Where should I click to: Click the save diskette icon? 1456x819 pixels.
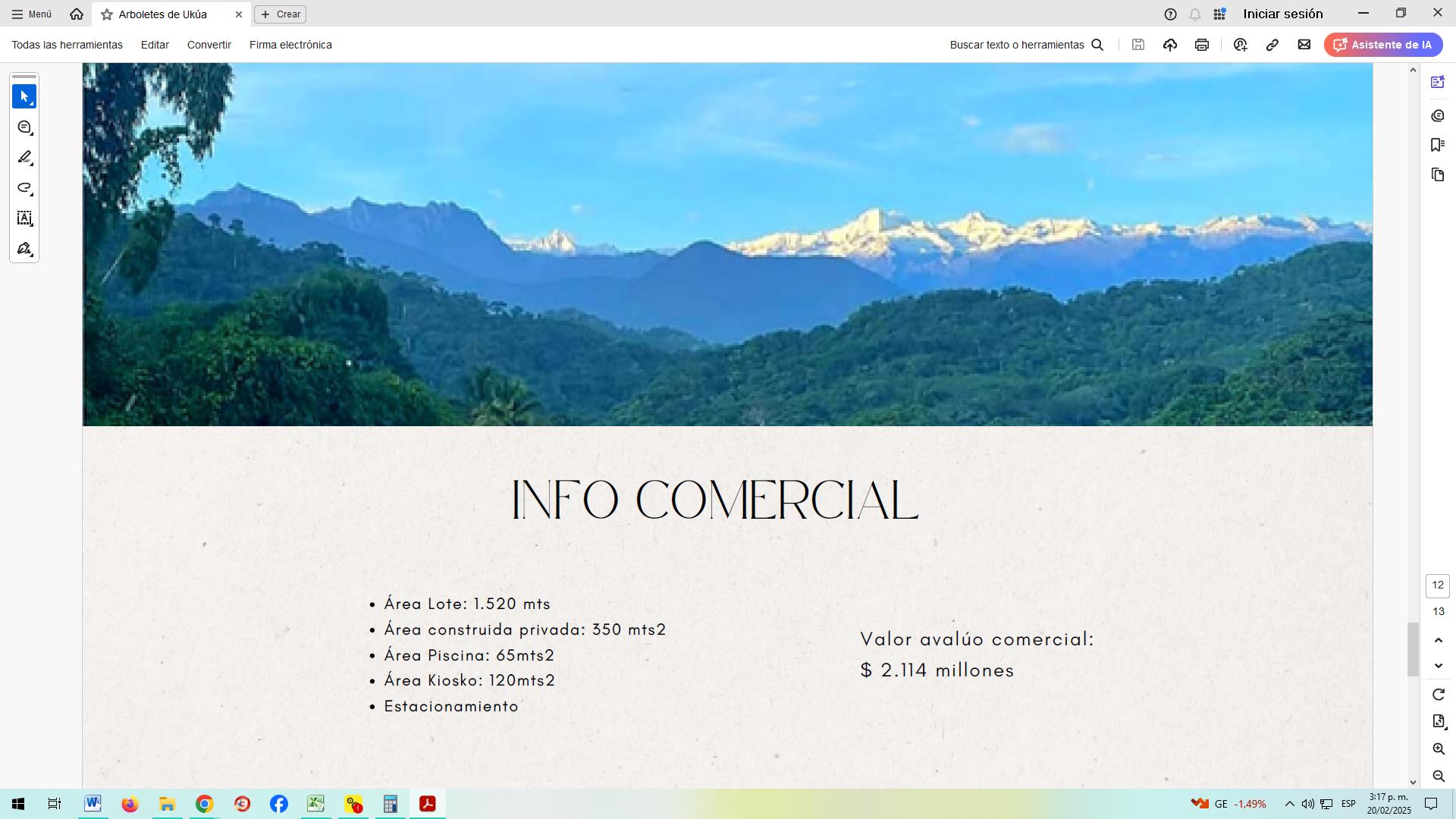(1138, 45)
